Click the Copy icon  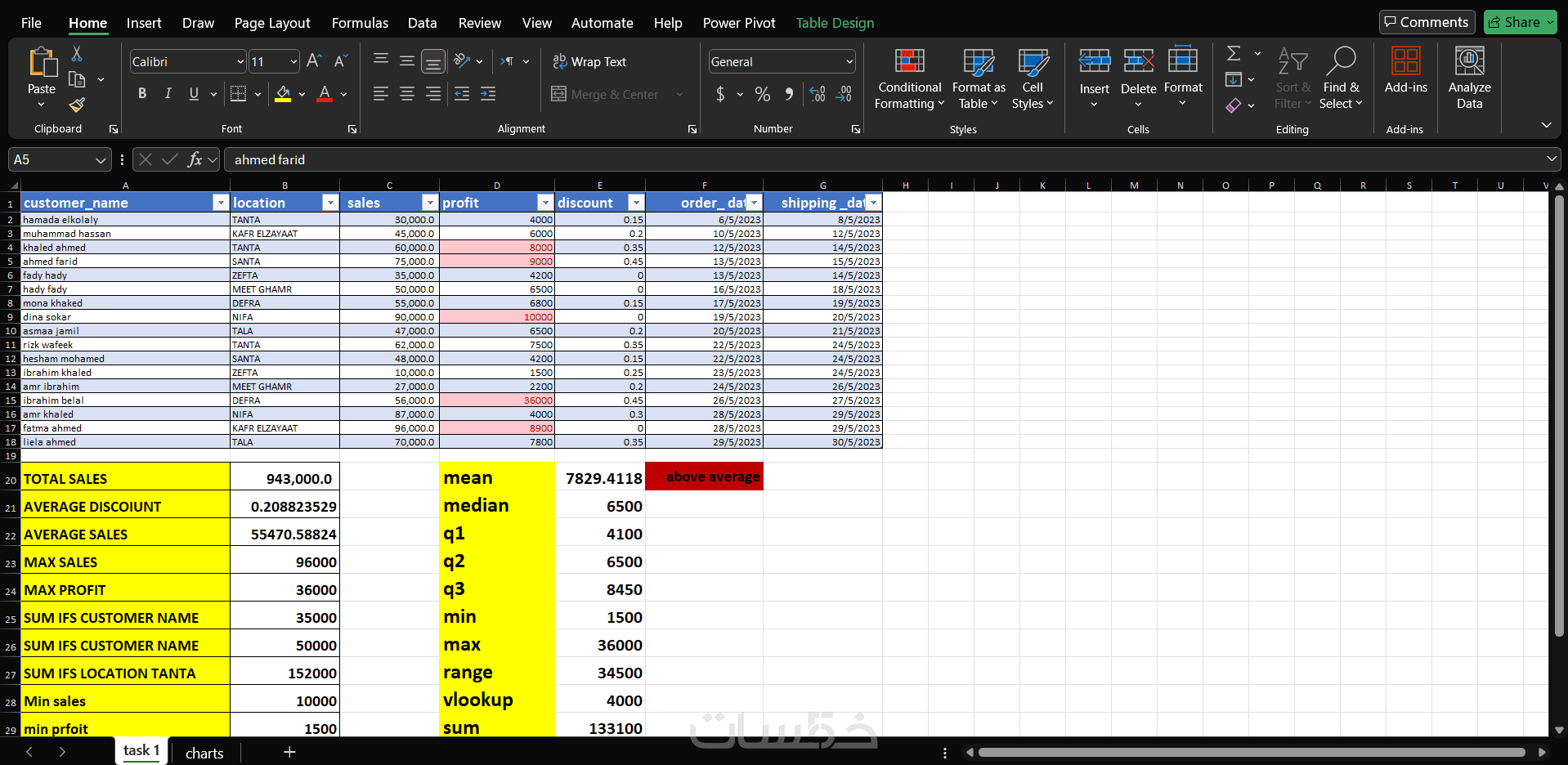77,79
